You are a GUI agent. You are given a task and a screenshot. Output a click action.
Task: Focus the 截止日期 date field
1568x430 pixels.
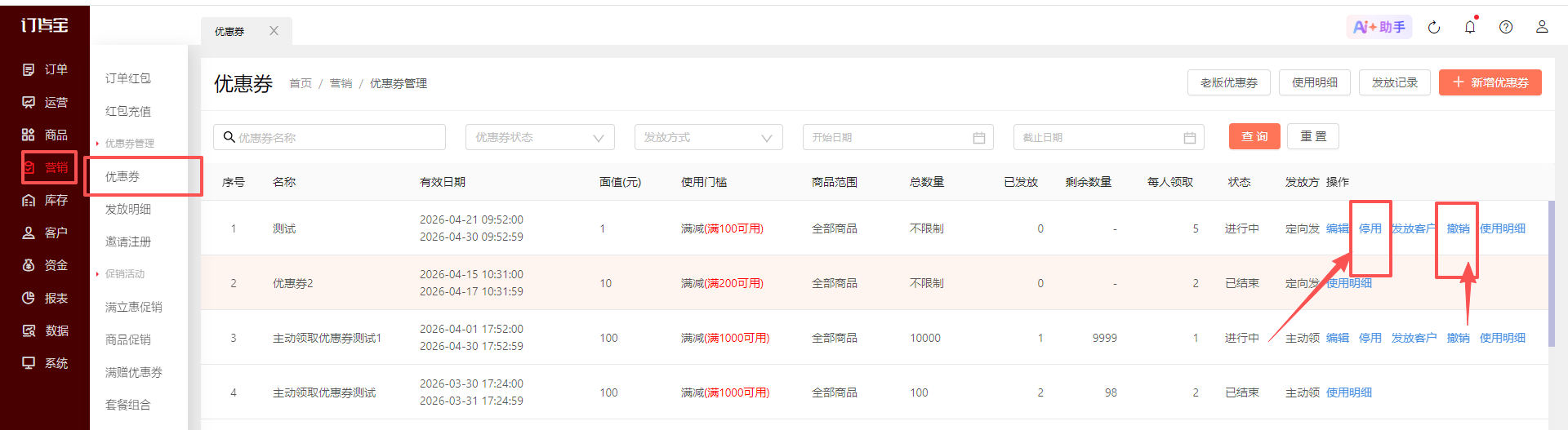1109,137
